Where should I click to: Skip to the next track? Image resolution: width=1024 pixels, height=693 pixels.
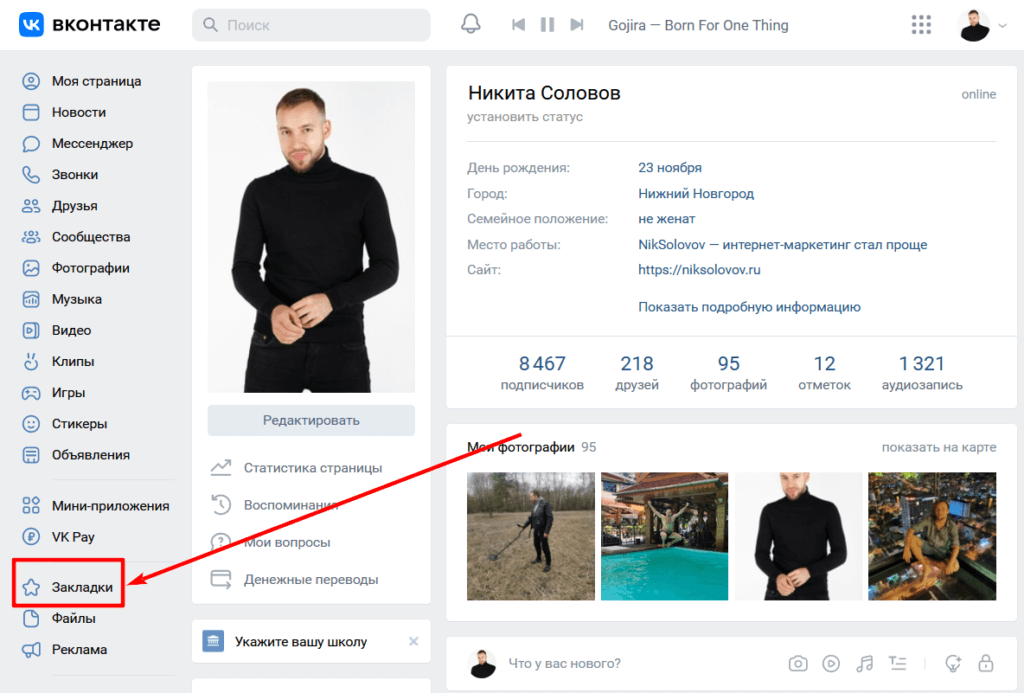coord(577,25)
